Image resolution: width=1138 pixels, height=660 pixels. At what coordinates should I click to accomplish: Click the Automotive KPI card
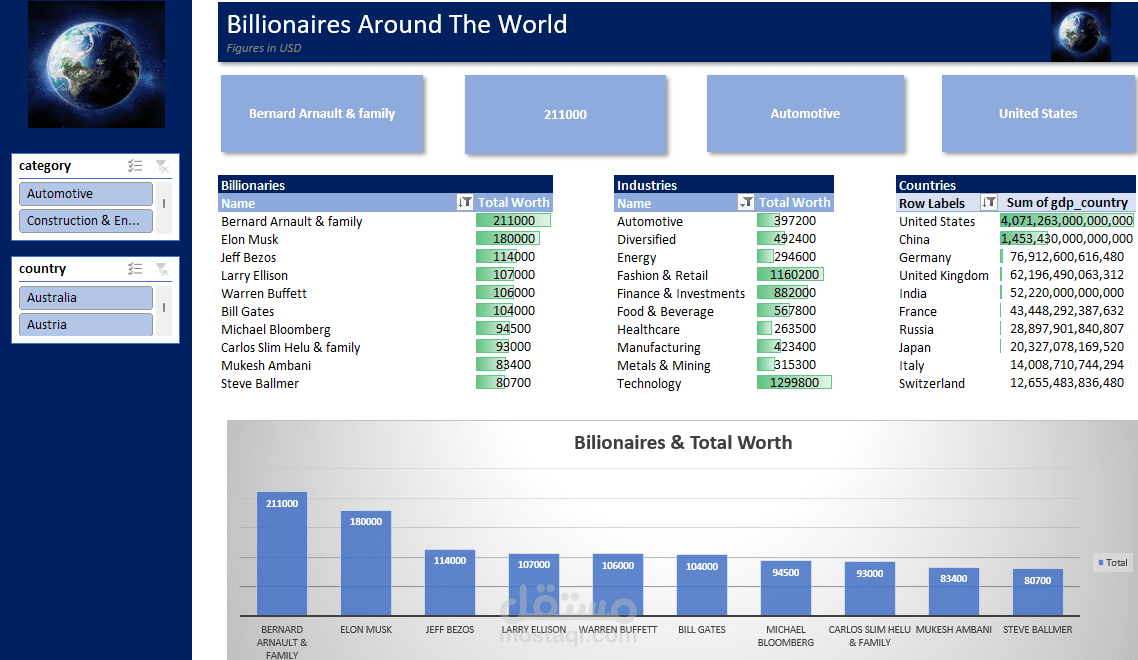tap(806, 114)
